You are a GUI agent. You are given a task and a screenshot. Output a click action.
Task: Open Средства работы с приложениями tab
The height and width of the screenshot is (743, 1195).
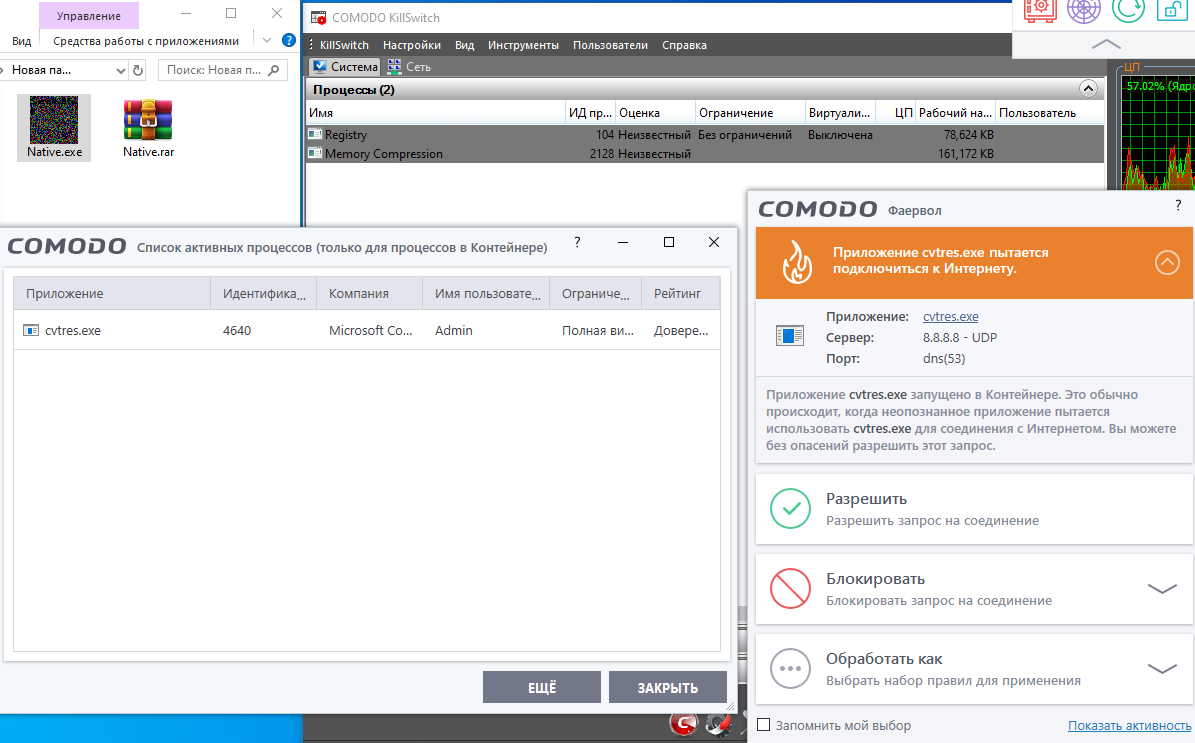[146, 41]
